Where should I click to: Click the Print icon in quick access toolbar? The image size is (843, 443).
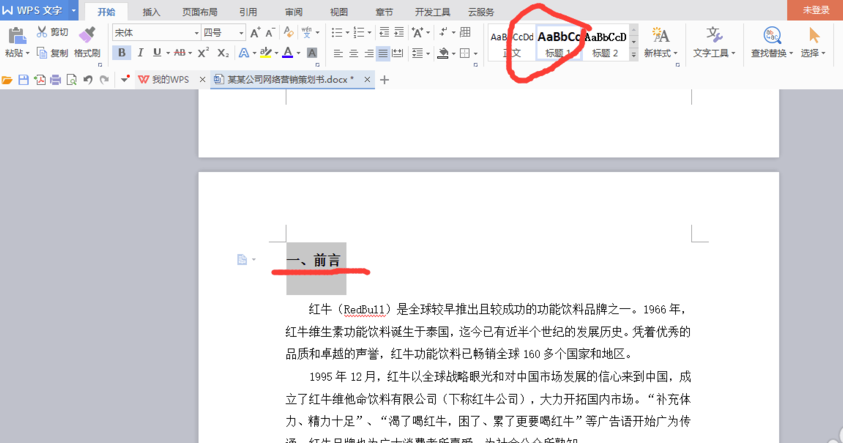55,79
